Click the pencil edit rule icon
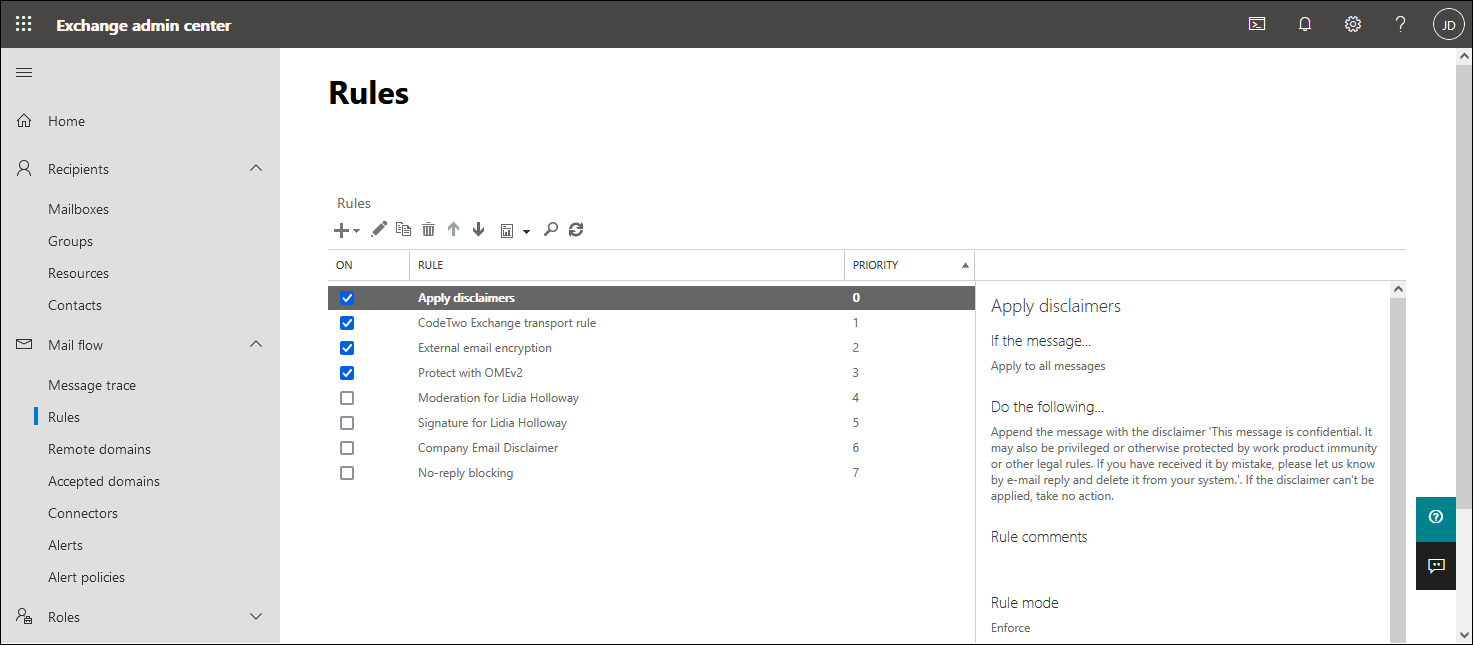Screen dimensions: 1473x645 [378, 230]
